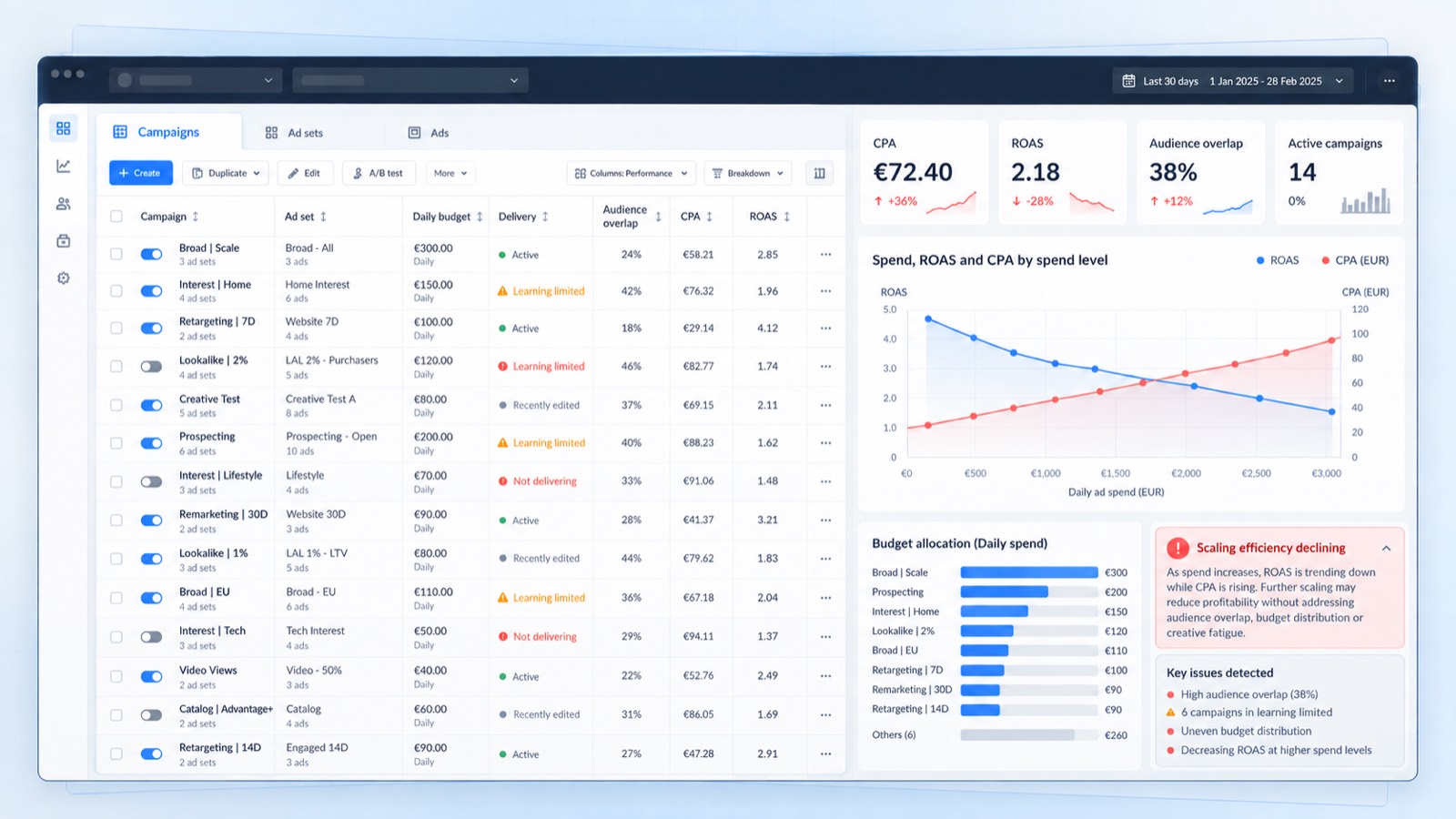The width and height of the screenshot is (1456, 819).
Task: Tick the select-all checkbox in table header
Action: click(x=116, y=217)
